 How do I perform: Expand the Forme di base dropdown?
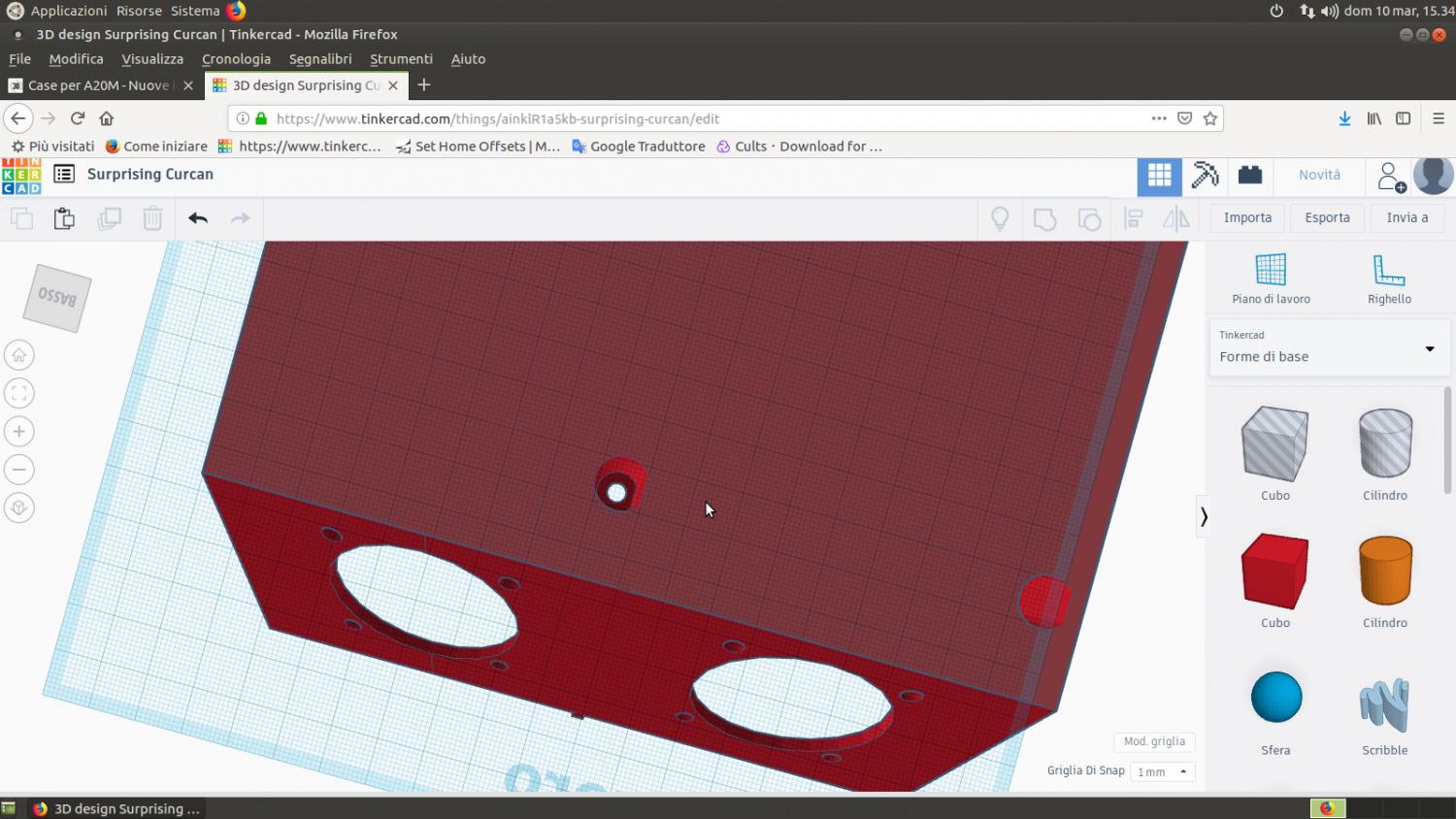(1429, 349)
